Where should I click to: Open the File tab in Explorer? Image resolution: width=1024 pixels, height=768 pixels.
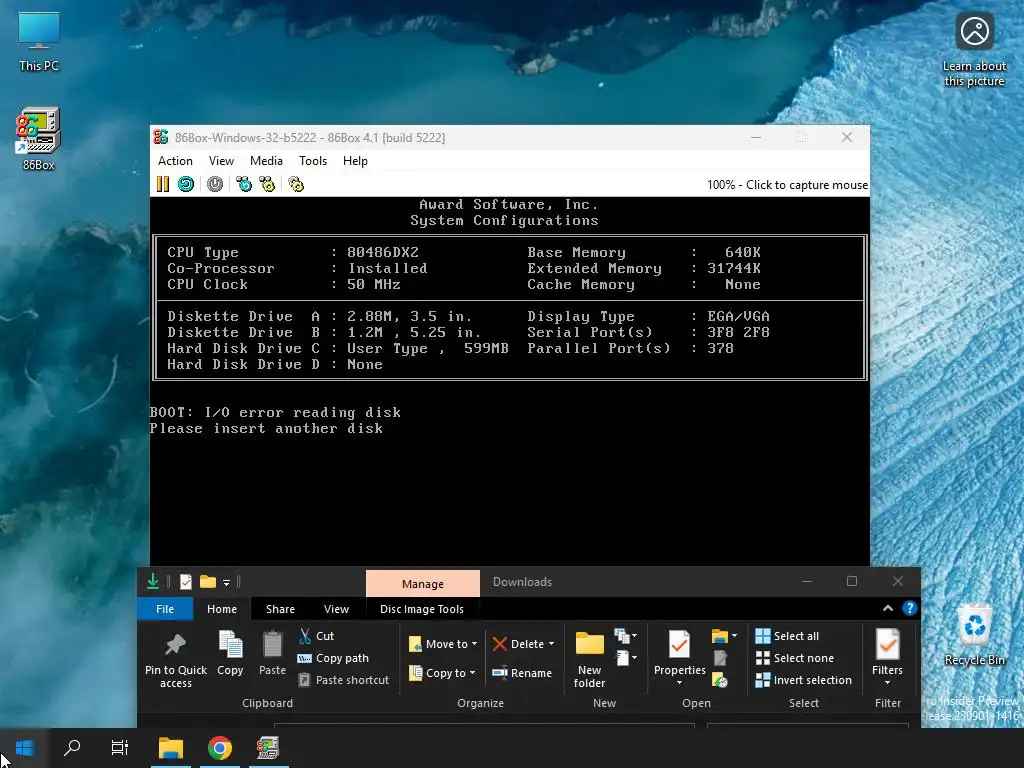(165, 609)
